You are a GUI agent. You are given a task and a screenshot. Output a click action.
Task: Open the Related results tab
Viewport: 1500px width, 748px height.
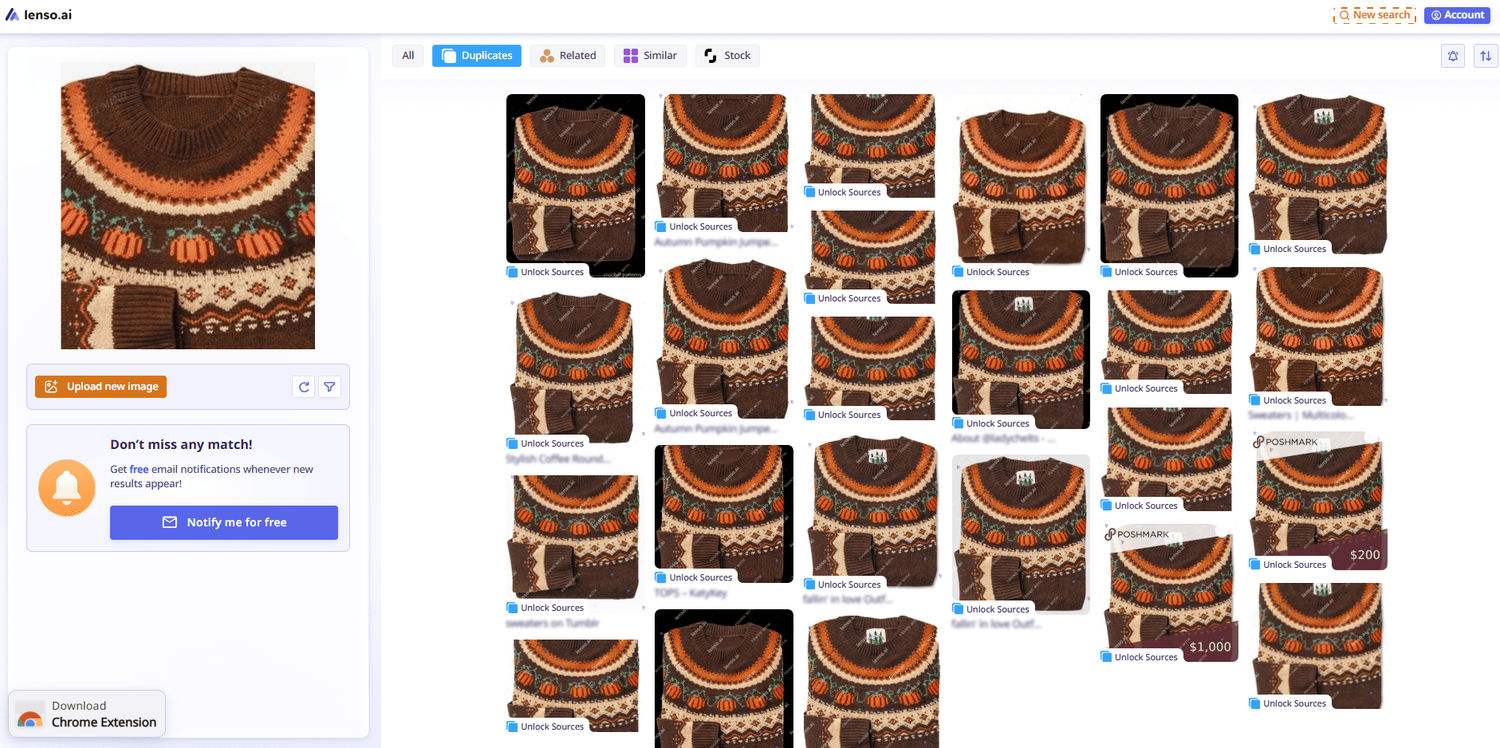[x=567, y=56]
